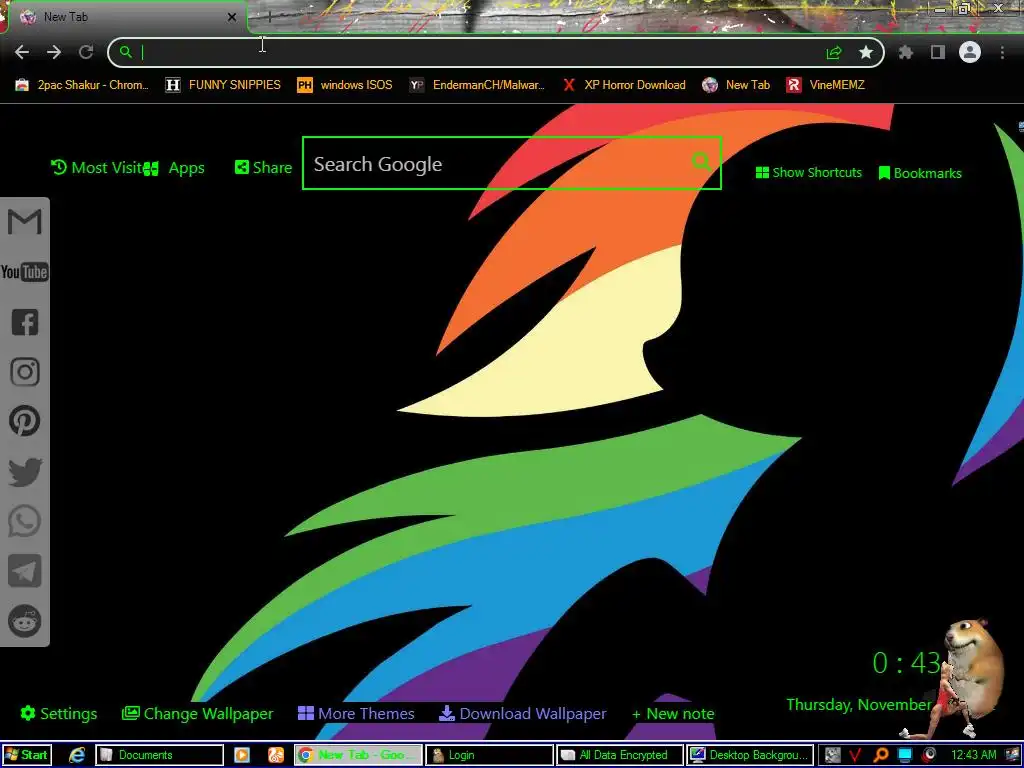This screenshot has width=1024, height=768.
Task: Reload the current page
Action: coord(86,52)
